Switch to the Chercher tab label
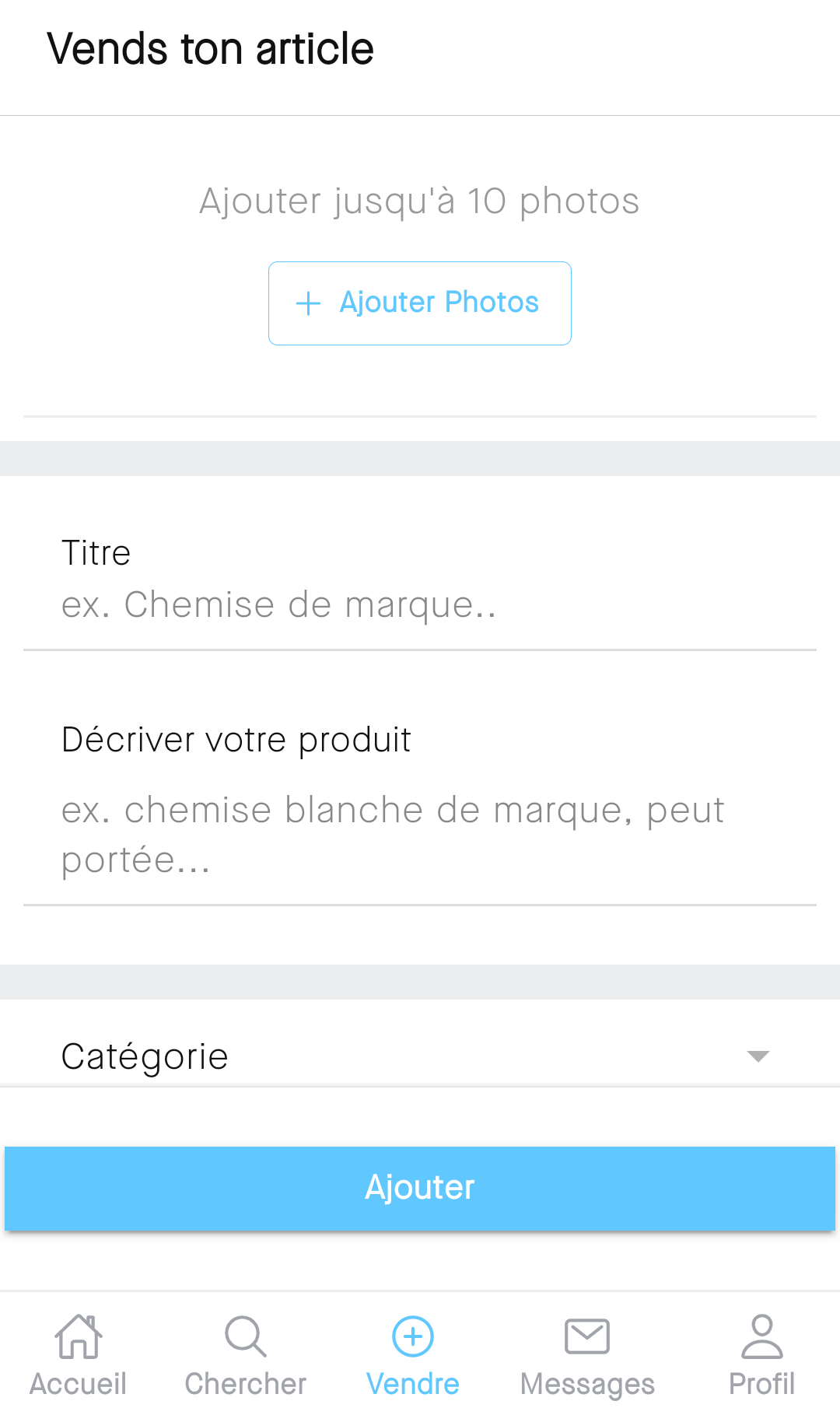This screenshot has width=840, height=1422. click(246, 1384)
